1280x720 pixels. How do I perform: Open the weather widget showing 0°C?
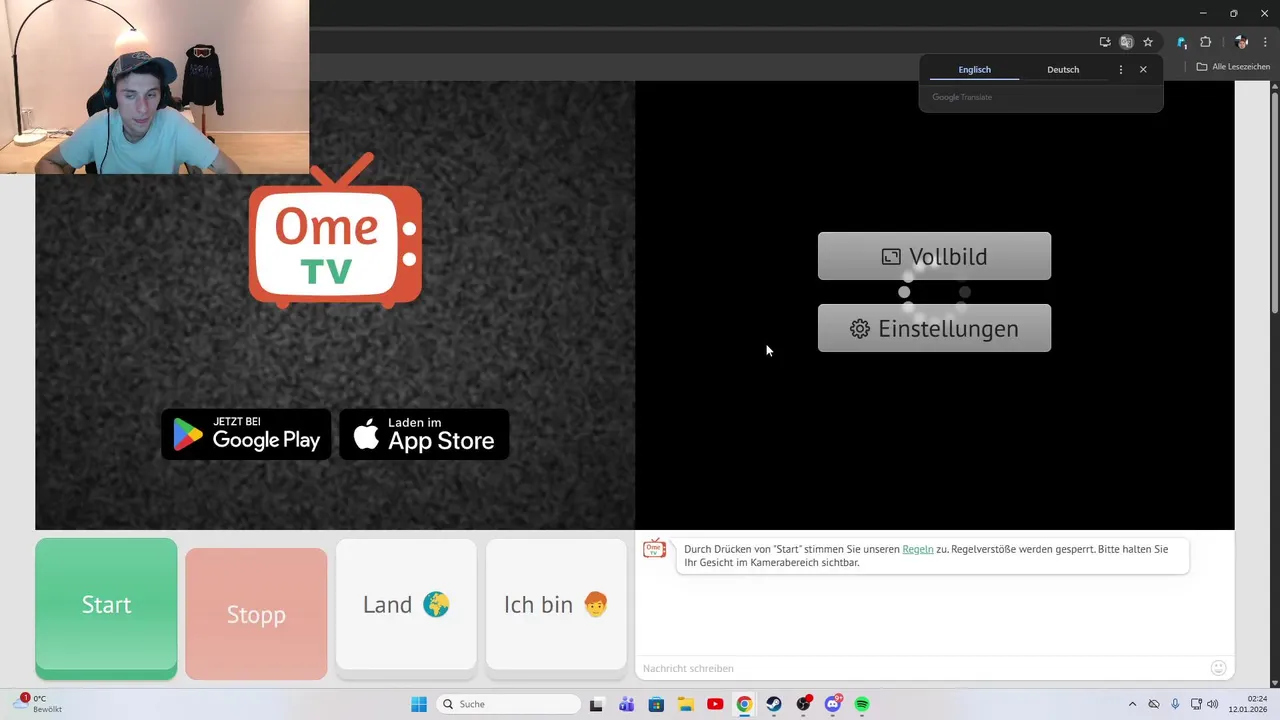tap(38, 704)
